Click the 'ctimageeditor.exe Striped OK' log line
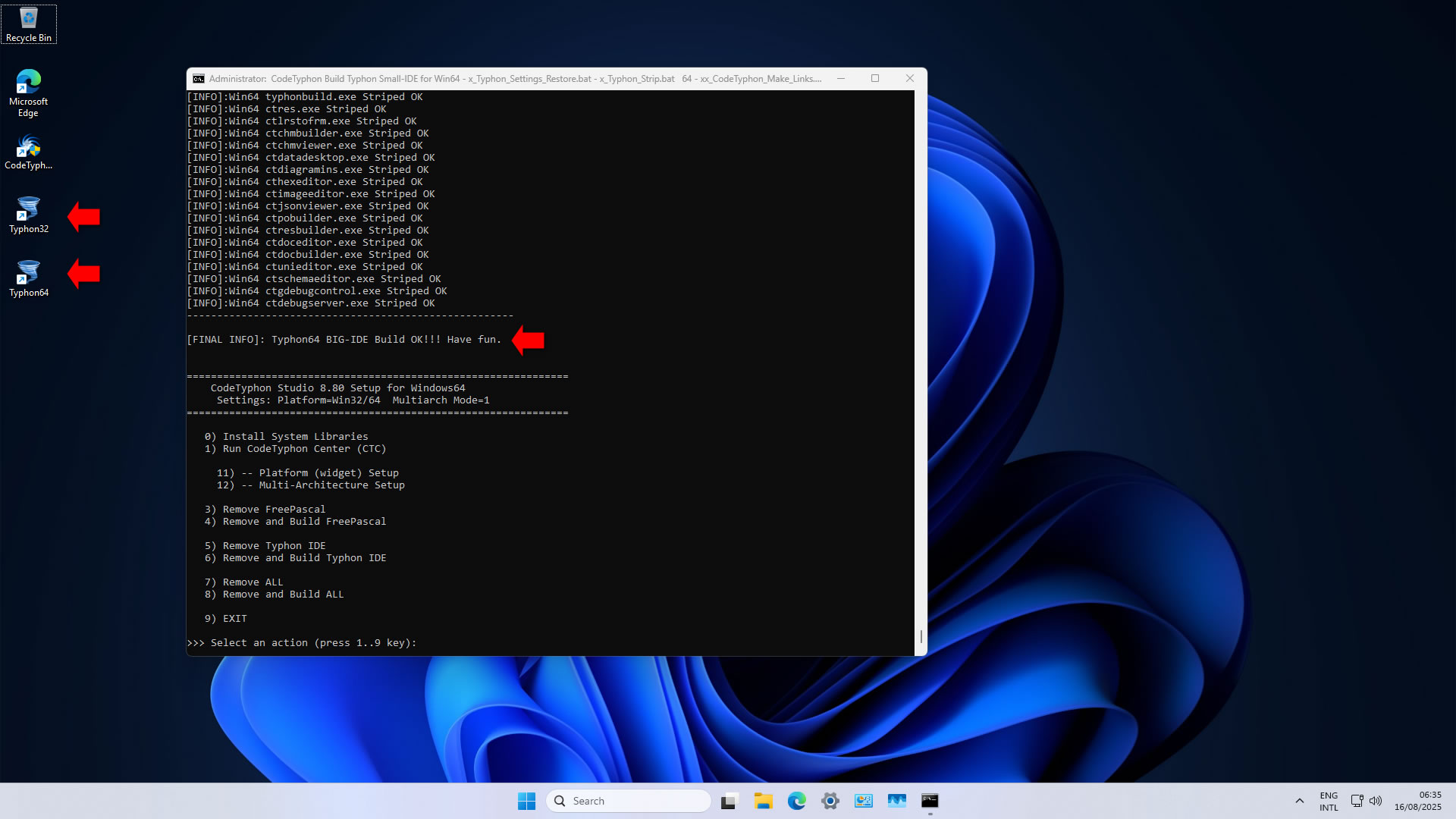 click(311, 194)
